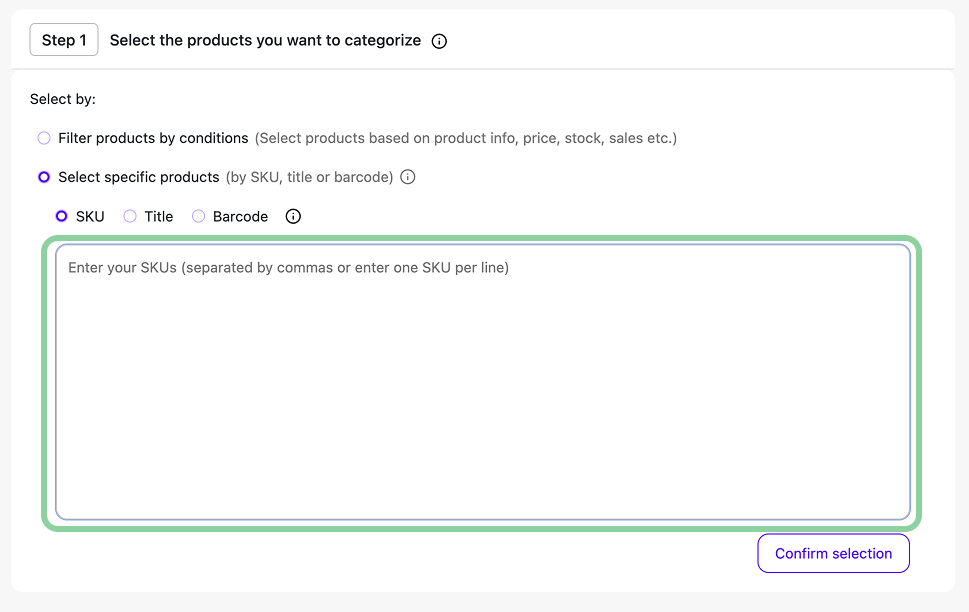
Task: Click the 'Select by:' label
Action: pos(62,99)
